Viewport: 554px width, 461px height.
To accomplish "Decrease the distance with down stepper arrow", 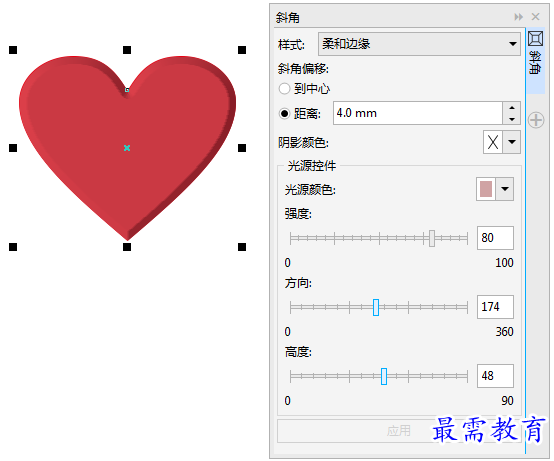I will (x=512, y=119).
